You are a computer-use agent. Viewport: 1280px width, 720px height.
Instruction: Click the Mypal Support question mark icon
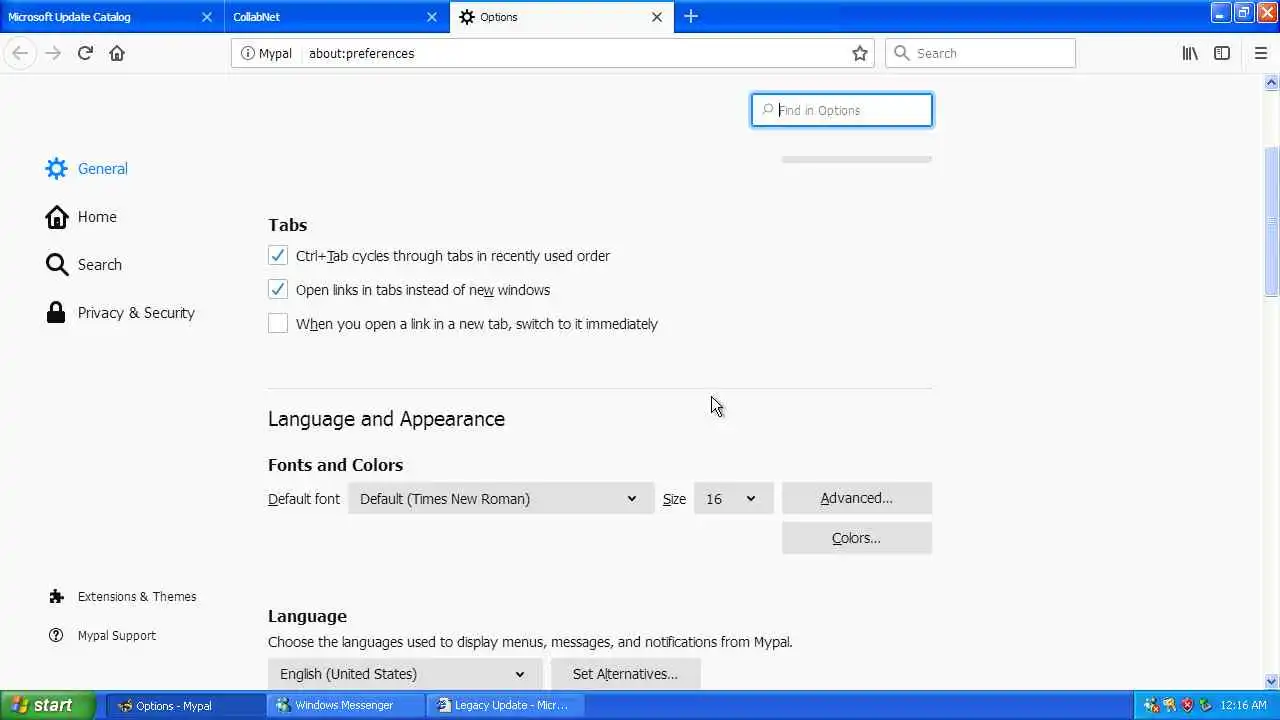[x=56, y=635]
